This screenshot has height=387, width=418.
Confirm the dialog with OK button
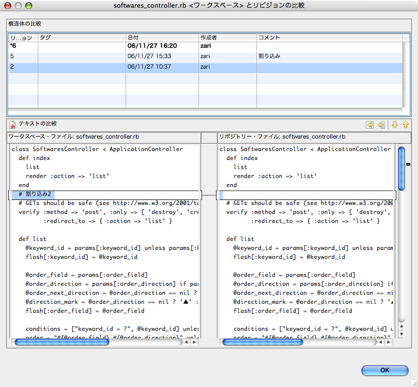(x=385, y=370)
